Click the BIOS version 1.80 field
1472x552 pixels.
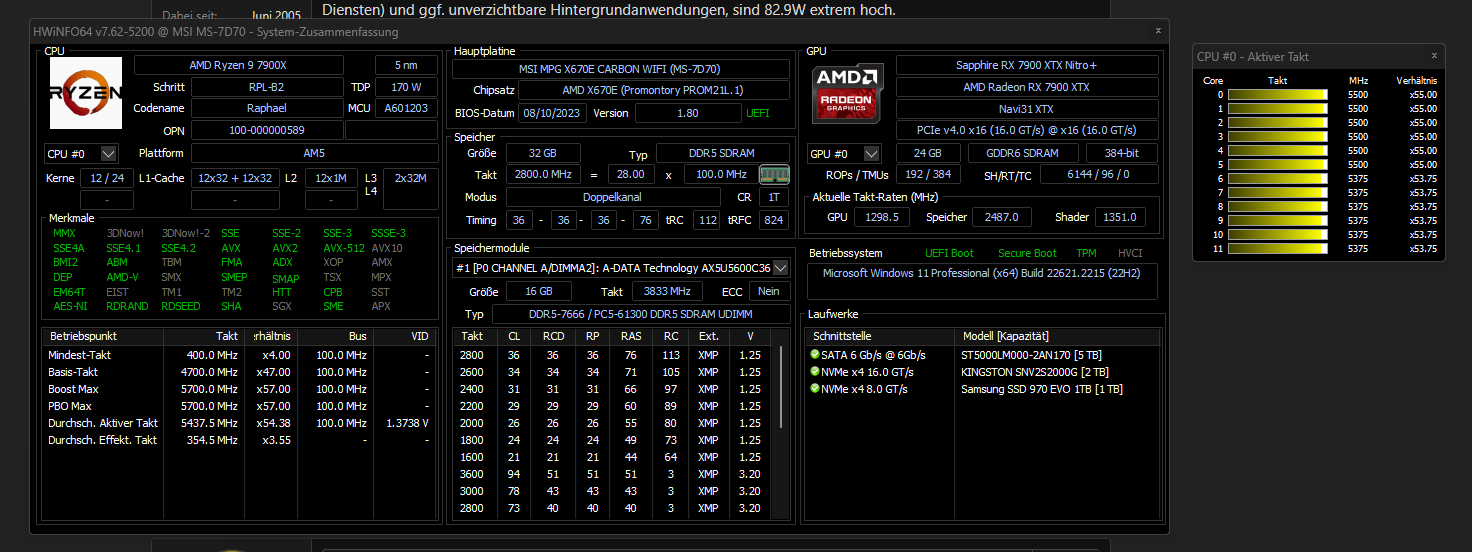[x=687, y=113]
